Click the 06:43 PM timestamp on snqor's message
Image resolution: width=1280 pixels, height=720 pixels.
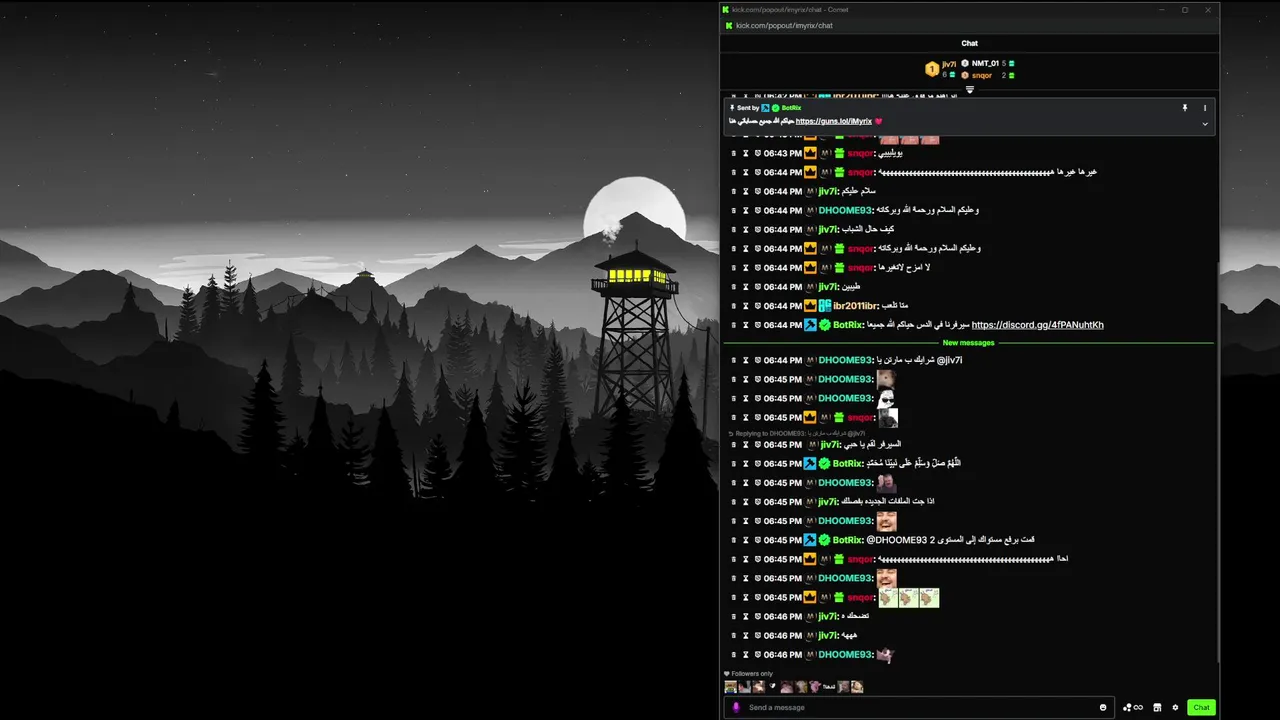click(783, 153)
